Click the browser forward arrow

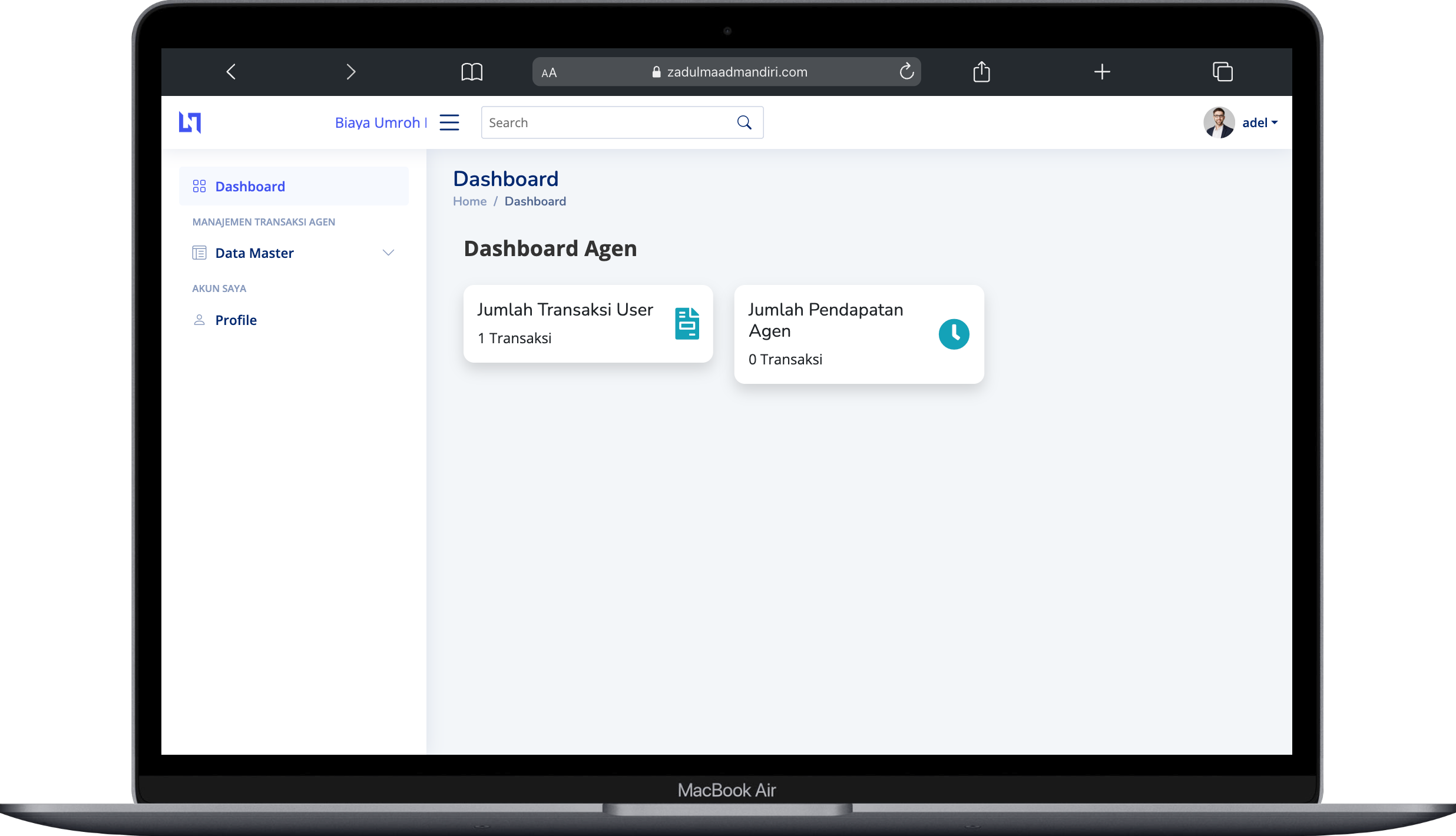click(351, 72)
